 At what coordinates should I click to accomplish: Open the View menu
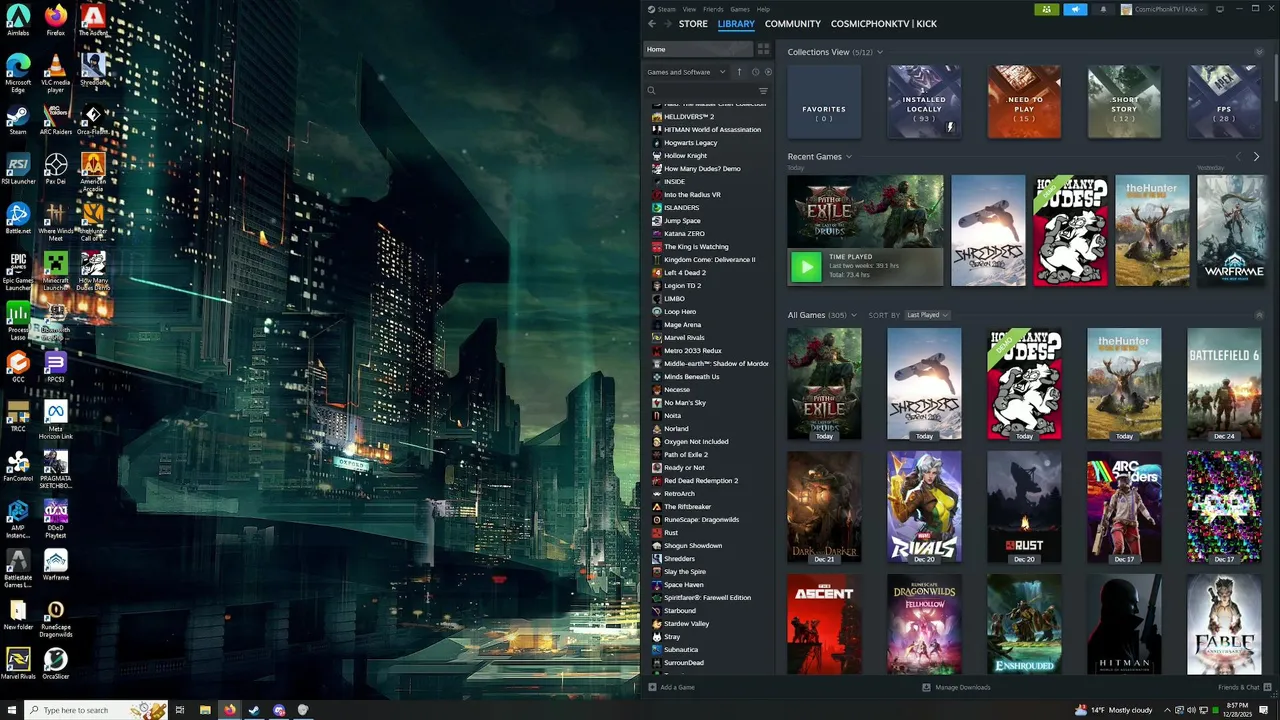tap(689, 9)
